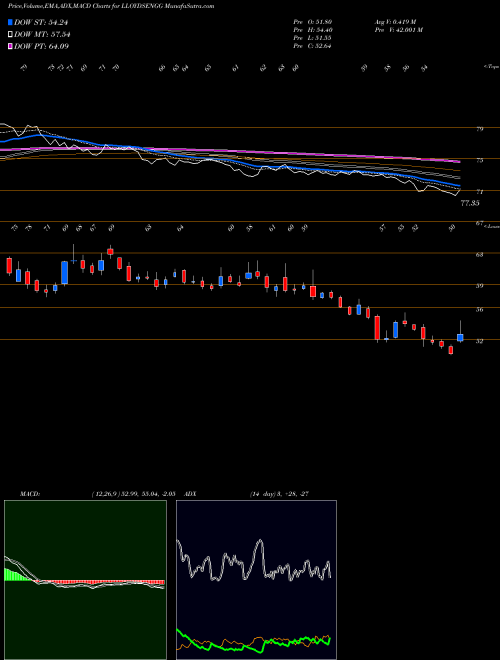Click the MACD values '(12,26,9) 52.99, 55.04, -2.05'
Viewport: 500px width, 660px height.
[136, 493]
